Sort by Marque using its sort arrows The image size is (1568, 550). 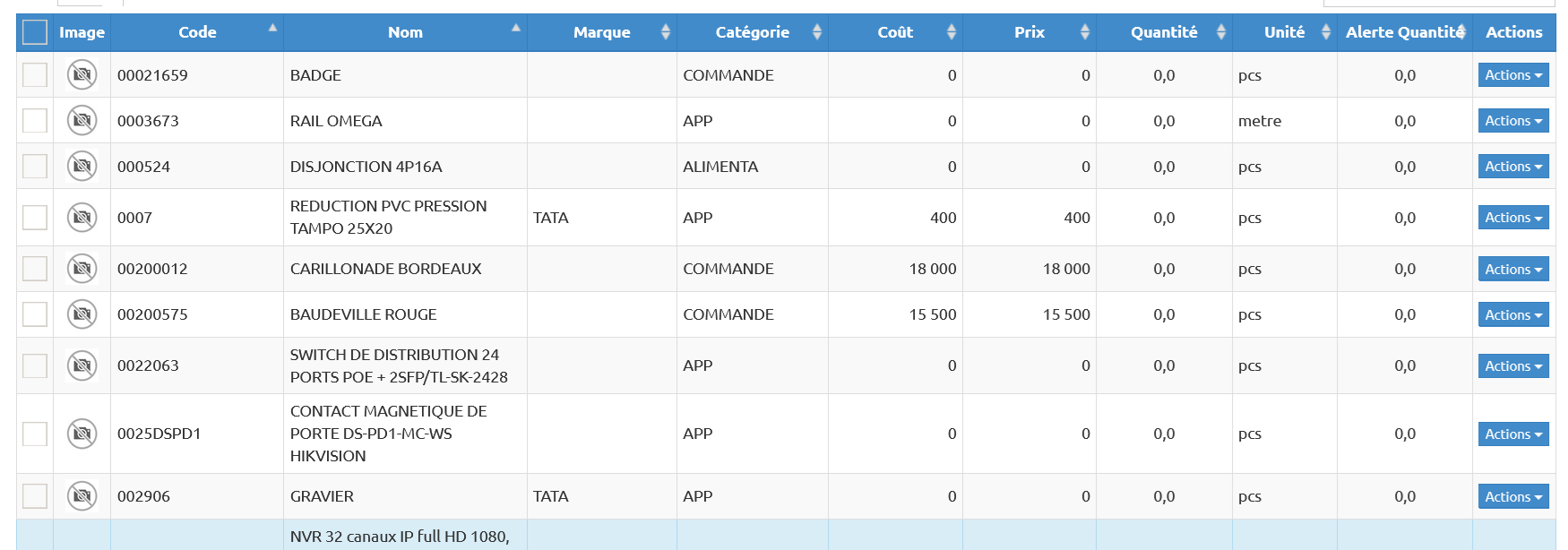(665, 32)
